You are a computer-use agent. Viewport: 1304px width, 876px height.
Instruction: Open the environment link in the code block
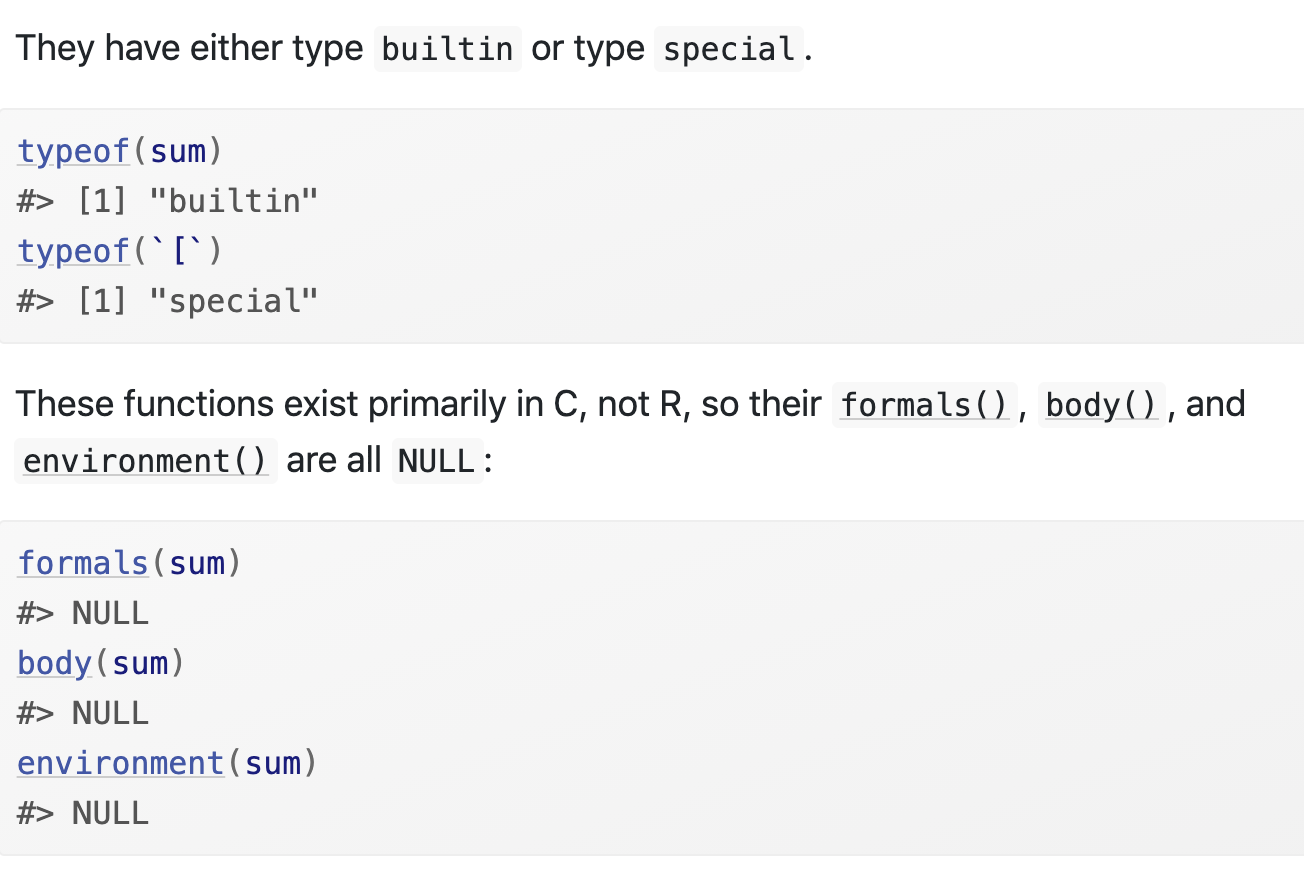(x=121, y=763)
